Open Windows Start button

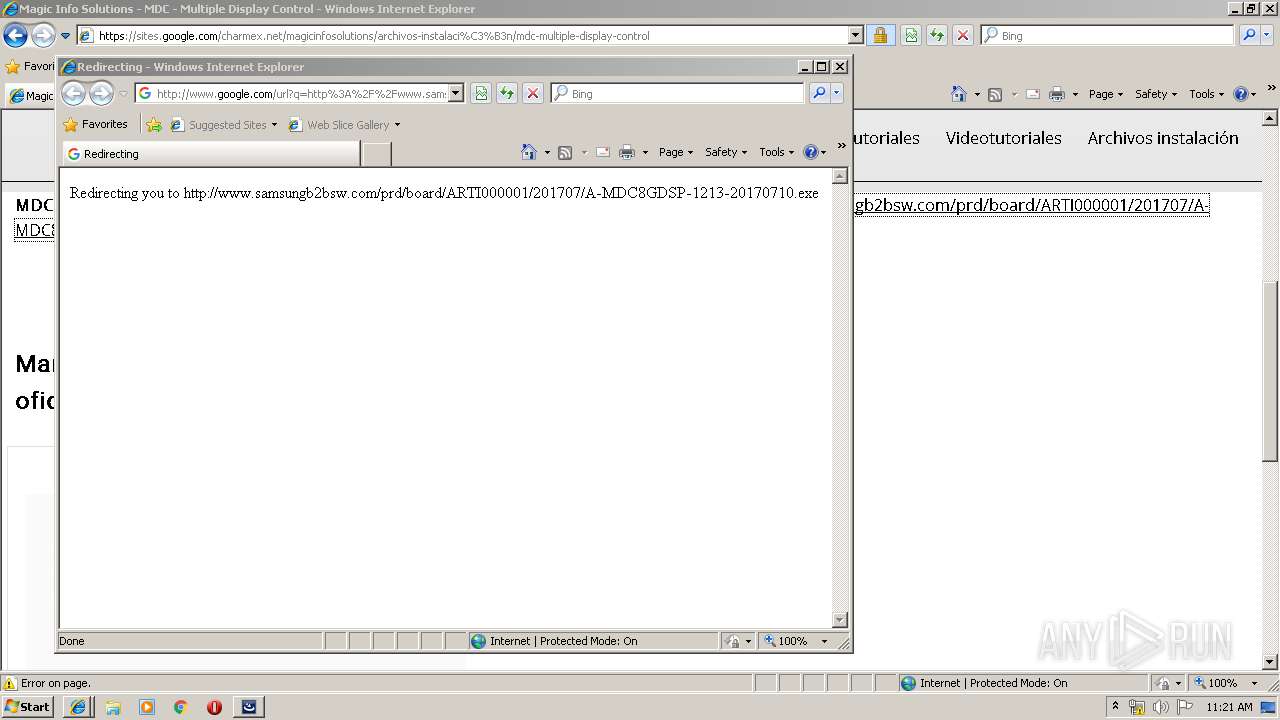[28, 706]
